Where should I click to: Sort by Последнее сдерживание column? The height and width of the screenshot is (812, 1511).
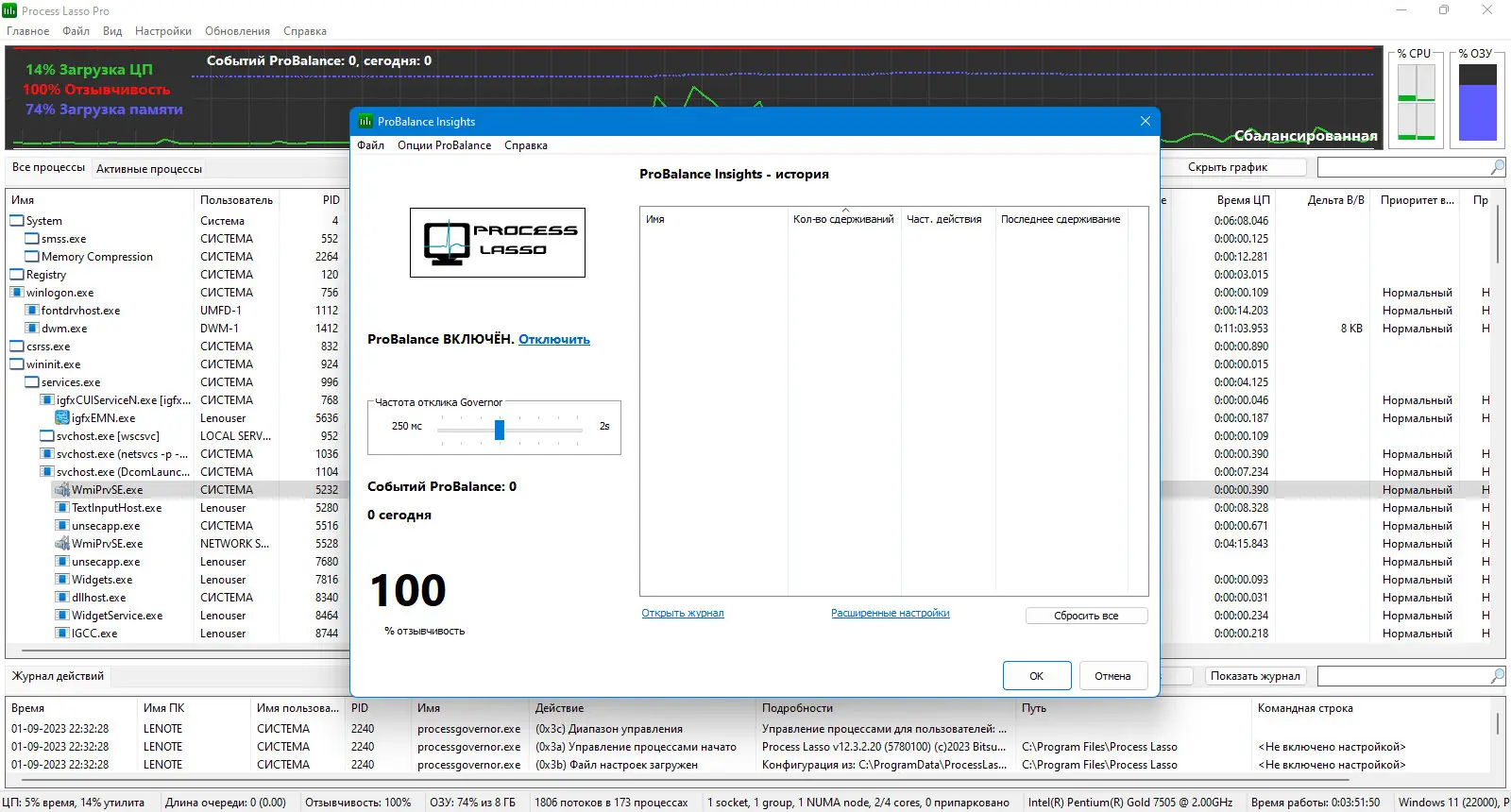pos(1061,219)
